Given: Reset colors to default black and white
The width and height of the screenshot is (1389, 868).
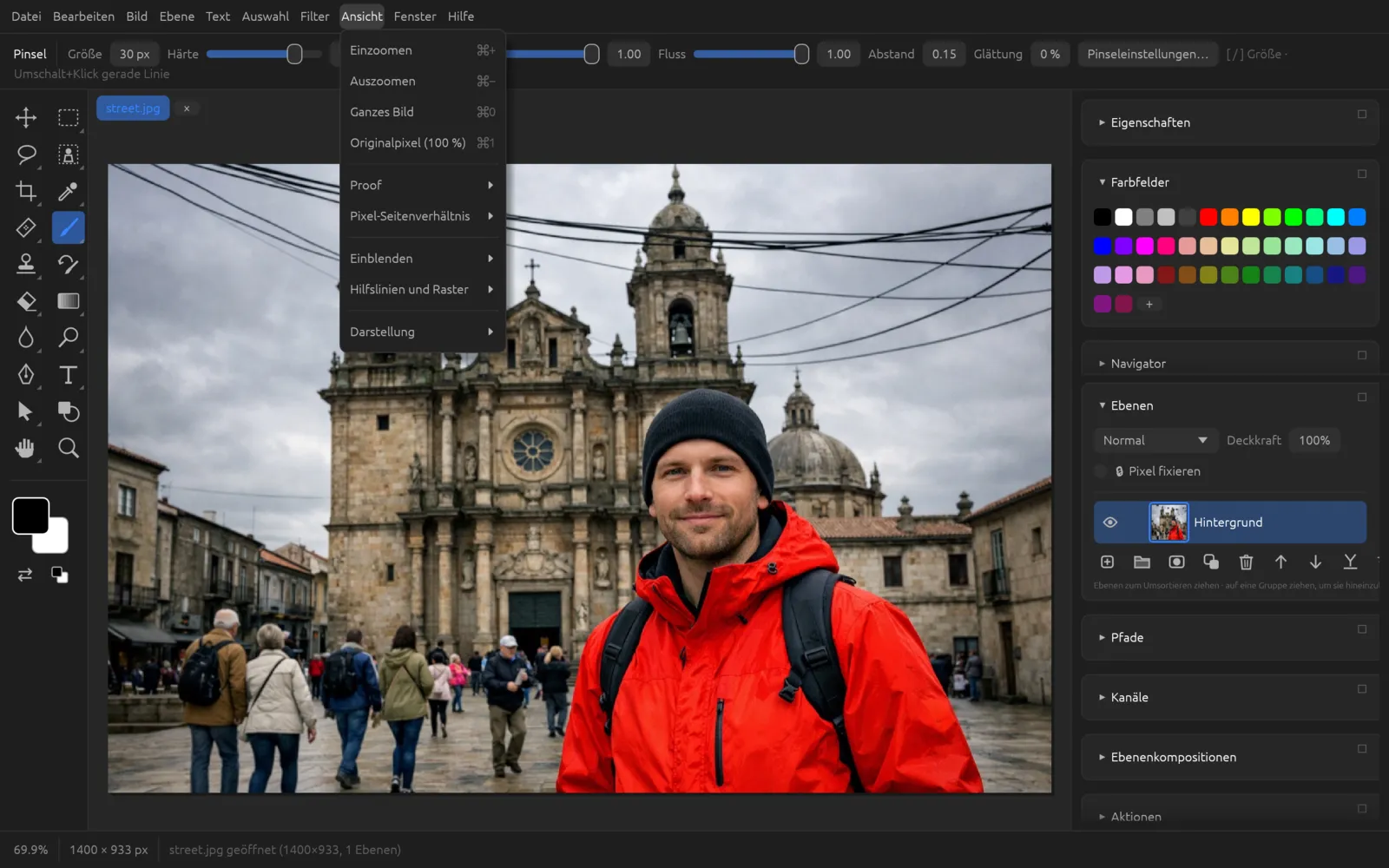Looking at the screenshot, I should tap(59, 575).
